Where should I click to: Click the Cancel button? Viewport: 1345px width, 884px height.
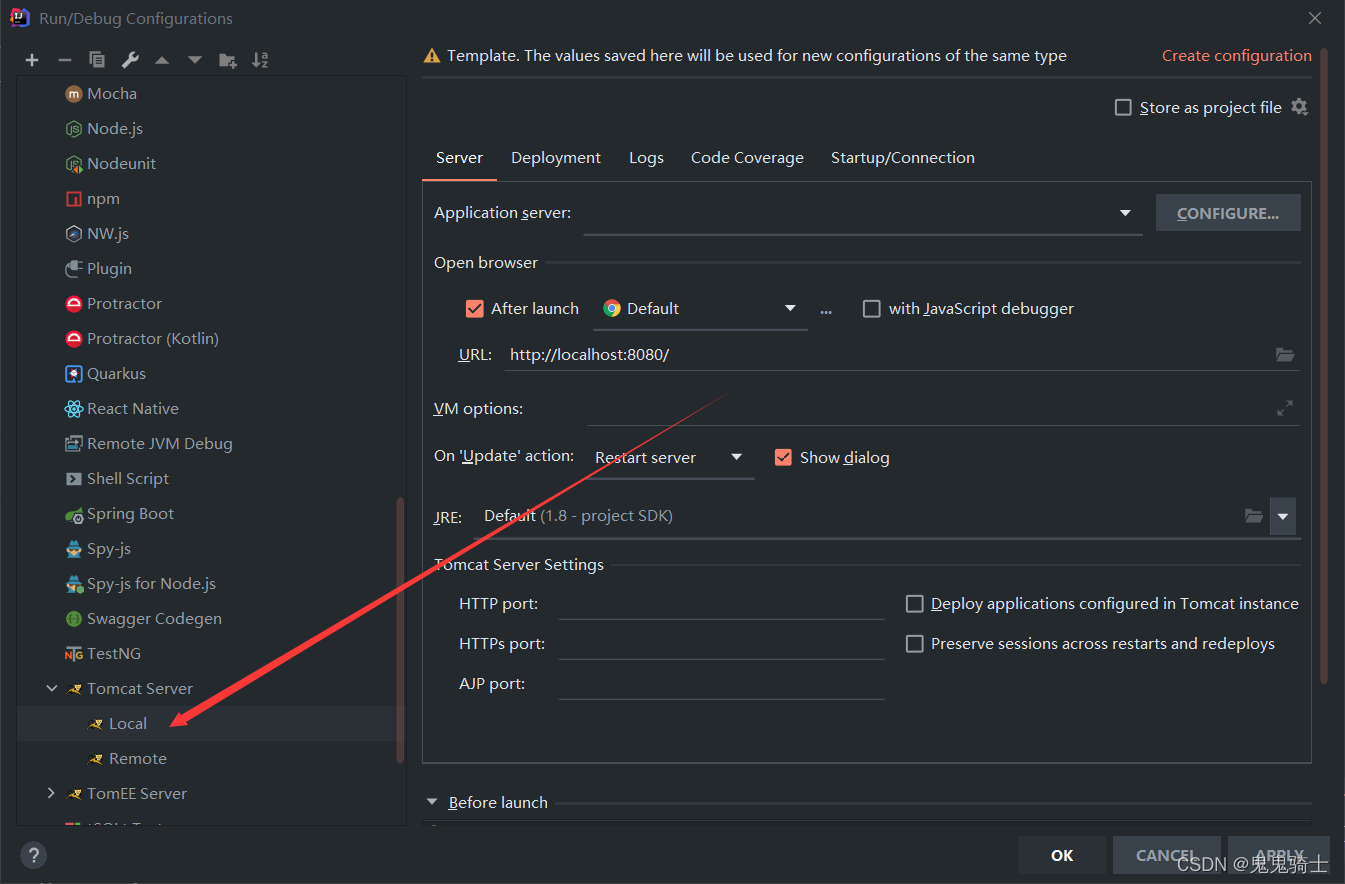coord(1166,855)
